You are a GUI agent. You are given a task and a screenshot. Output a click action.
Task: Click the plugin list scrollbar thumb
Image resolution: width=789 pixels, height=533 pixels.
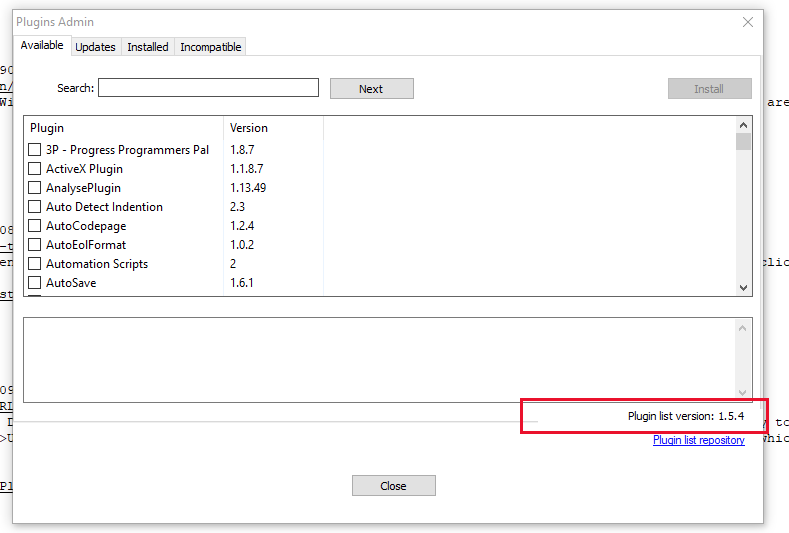tap(743, 141)
